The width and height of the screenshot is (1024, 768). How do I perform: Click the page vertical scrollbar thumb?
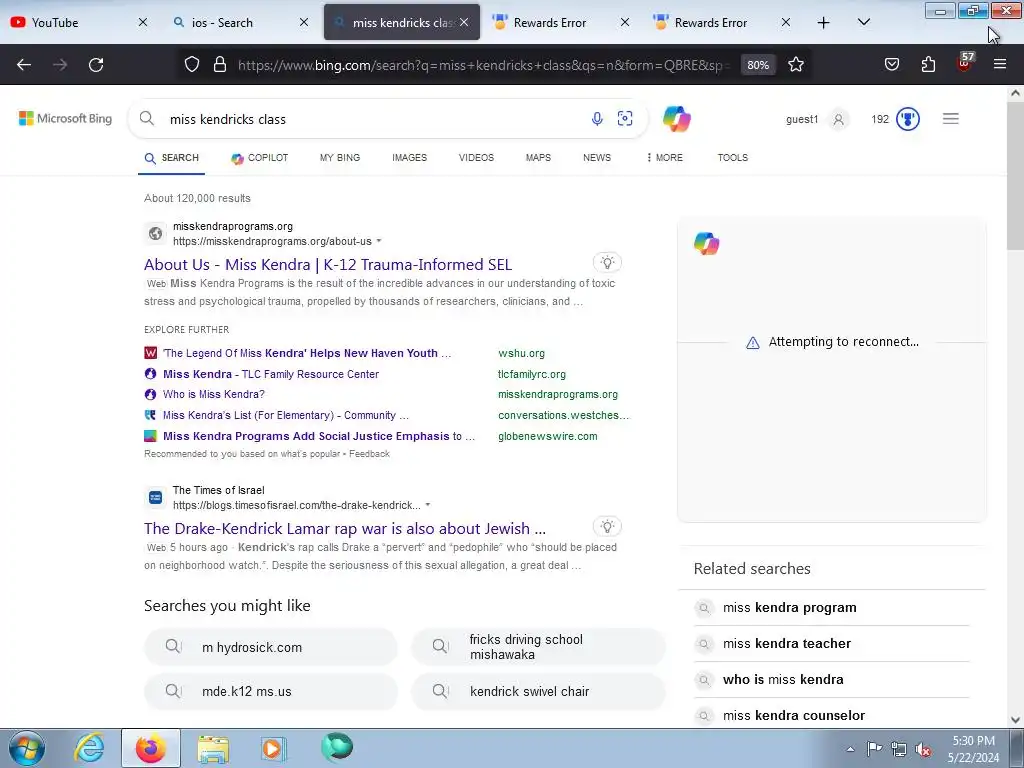[1015, 176]
